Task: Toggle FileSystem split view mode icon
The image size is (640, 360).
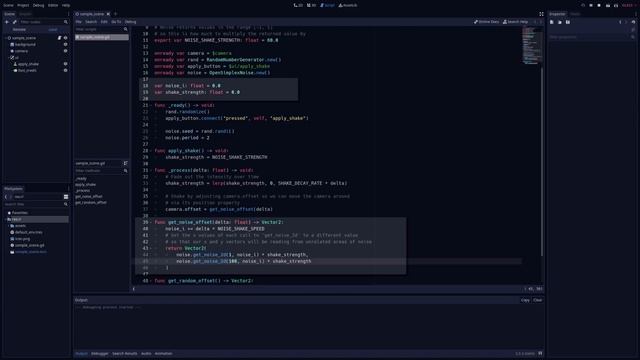Action: tap(66, 197)
